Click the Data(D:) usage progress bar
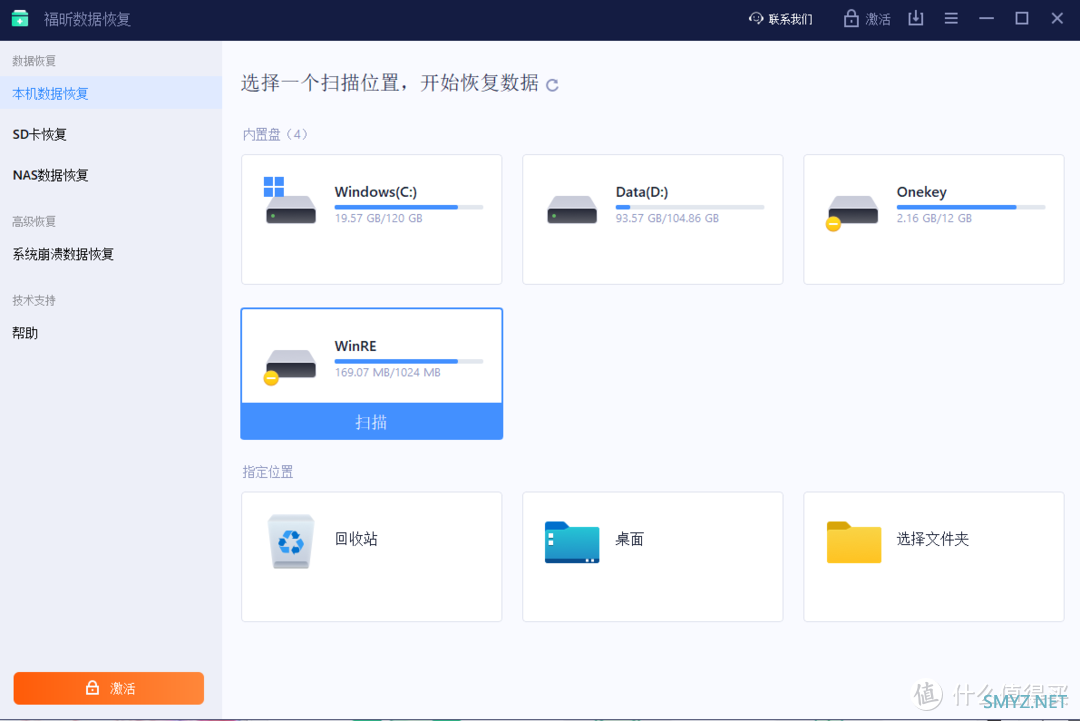The width and height of the screenshot is (1080, 721). coord(689,207)
